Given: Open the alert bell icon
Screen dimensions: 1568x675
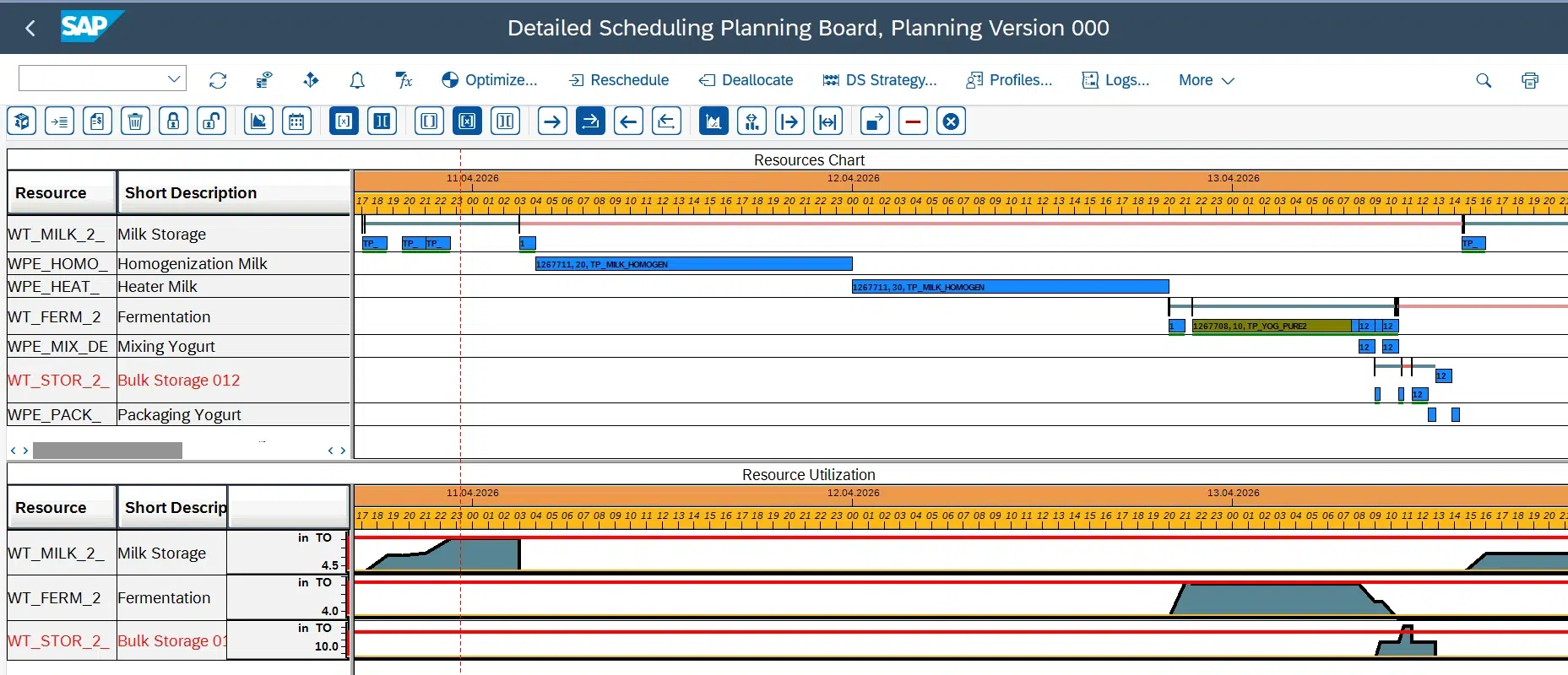Looking at the screenshot, I should tap(357, 80).
